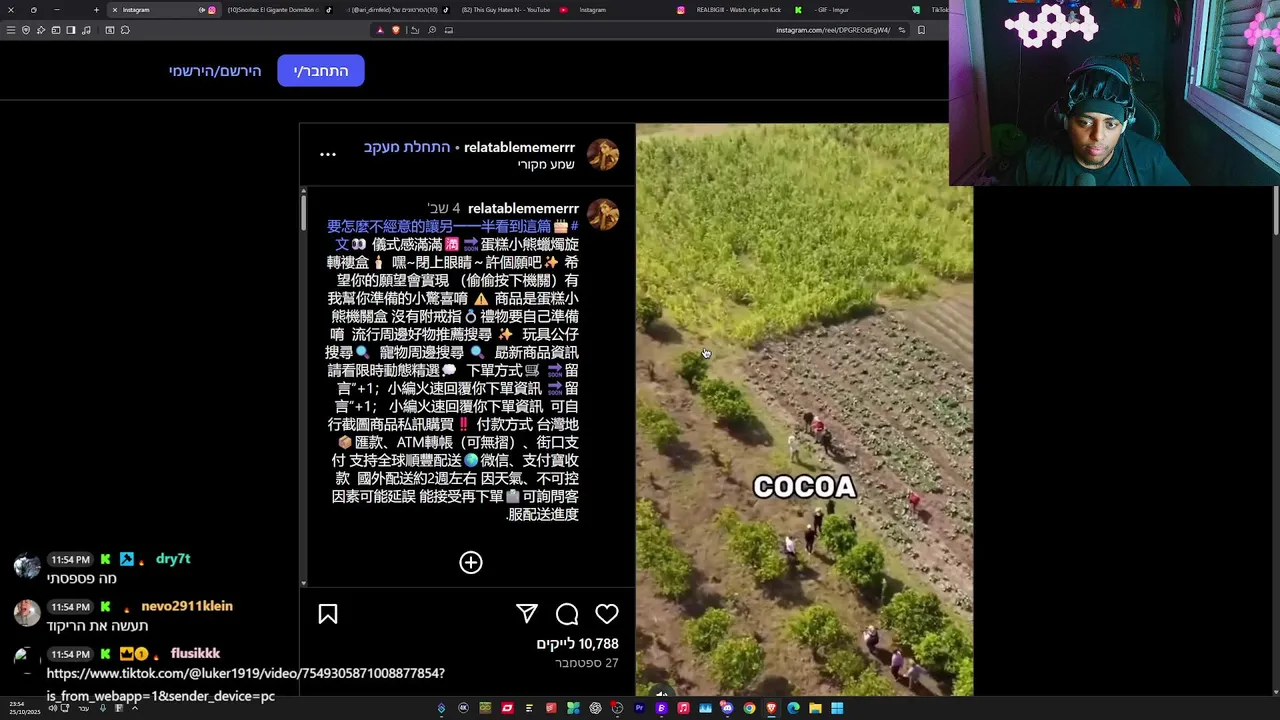Open the three-dot more options menu

[328, 154]
